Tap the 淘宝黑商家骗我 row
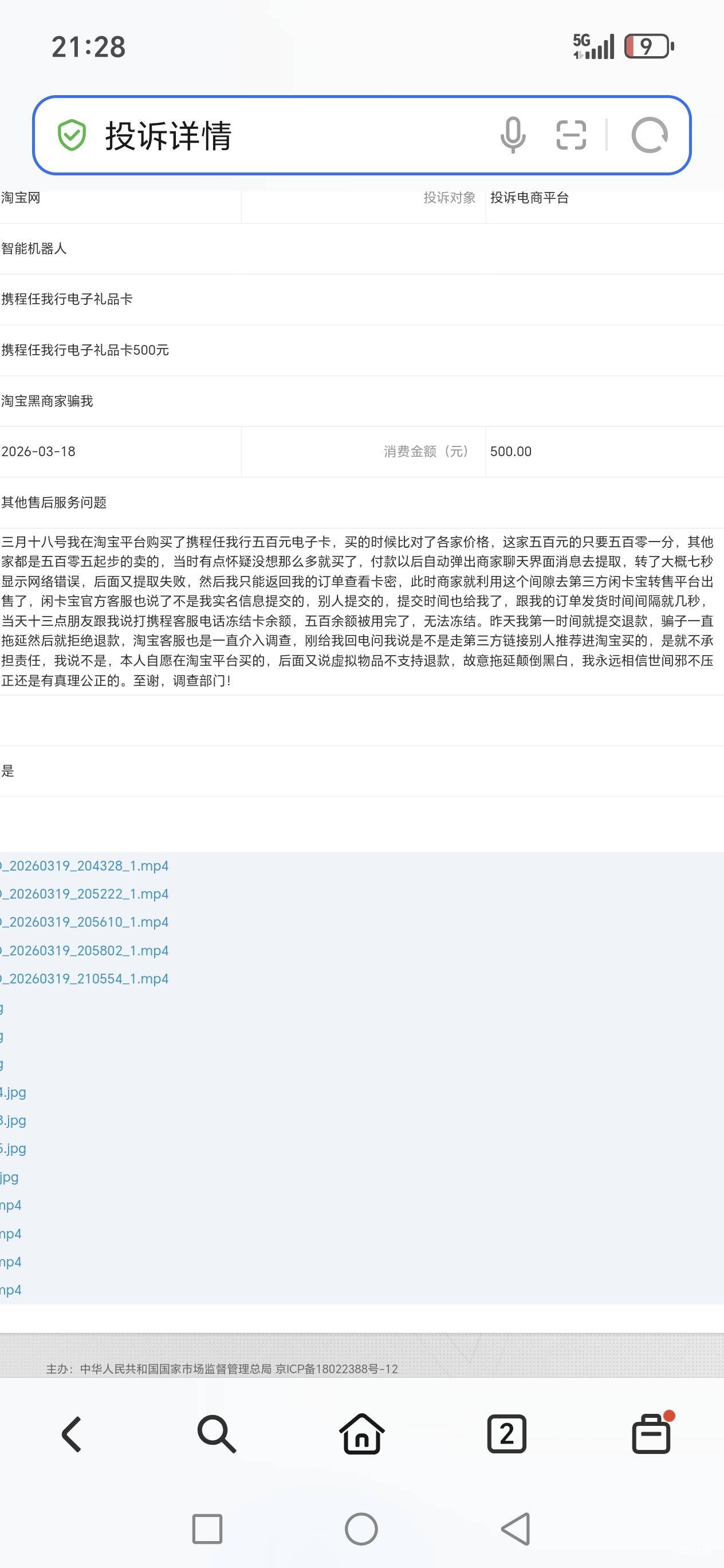724x1568 pixels. 362,401
